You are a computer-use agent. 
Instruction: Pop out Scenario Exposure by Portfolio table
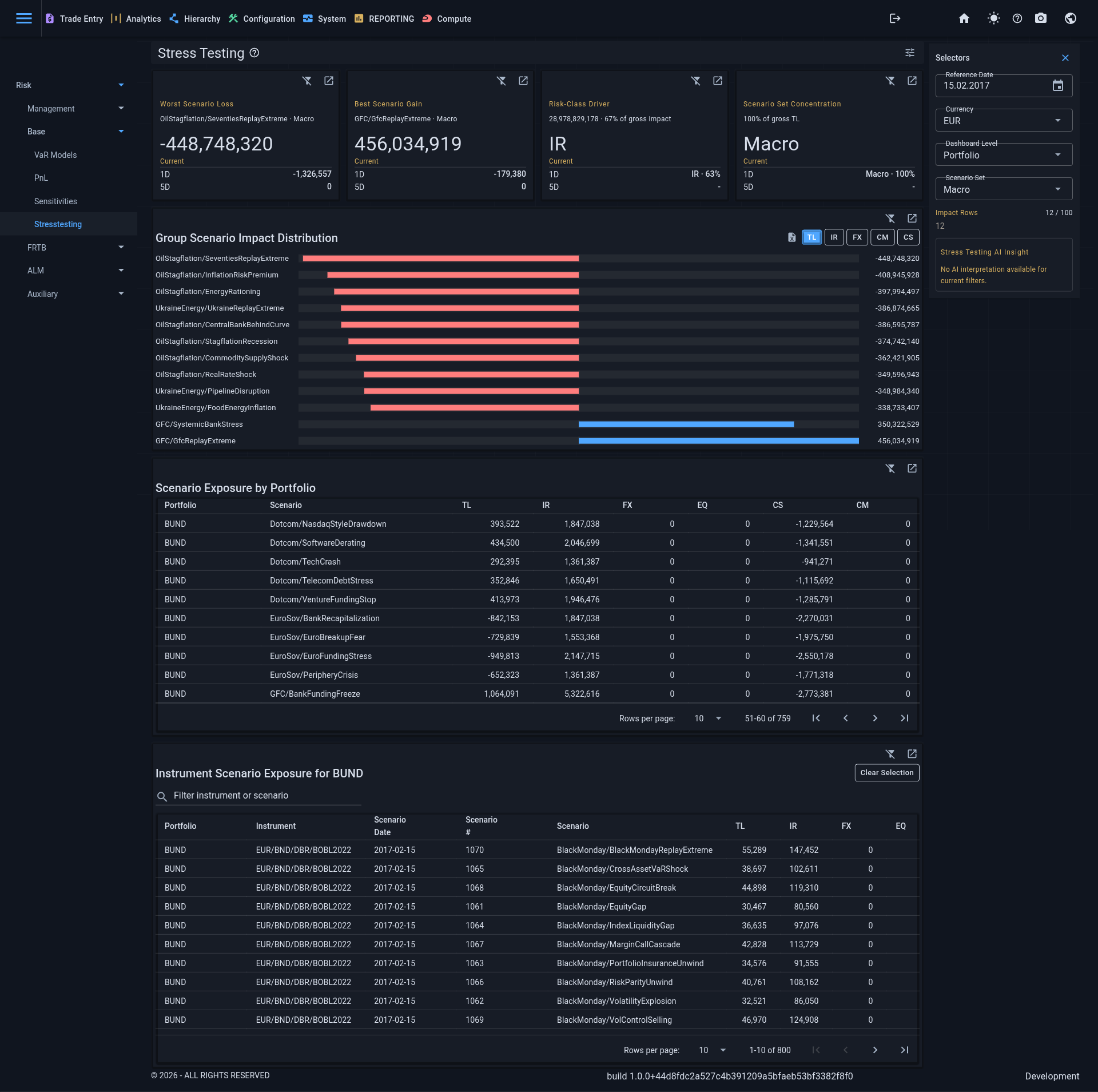coord(912,468)
